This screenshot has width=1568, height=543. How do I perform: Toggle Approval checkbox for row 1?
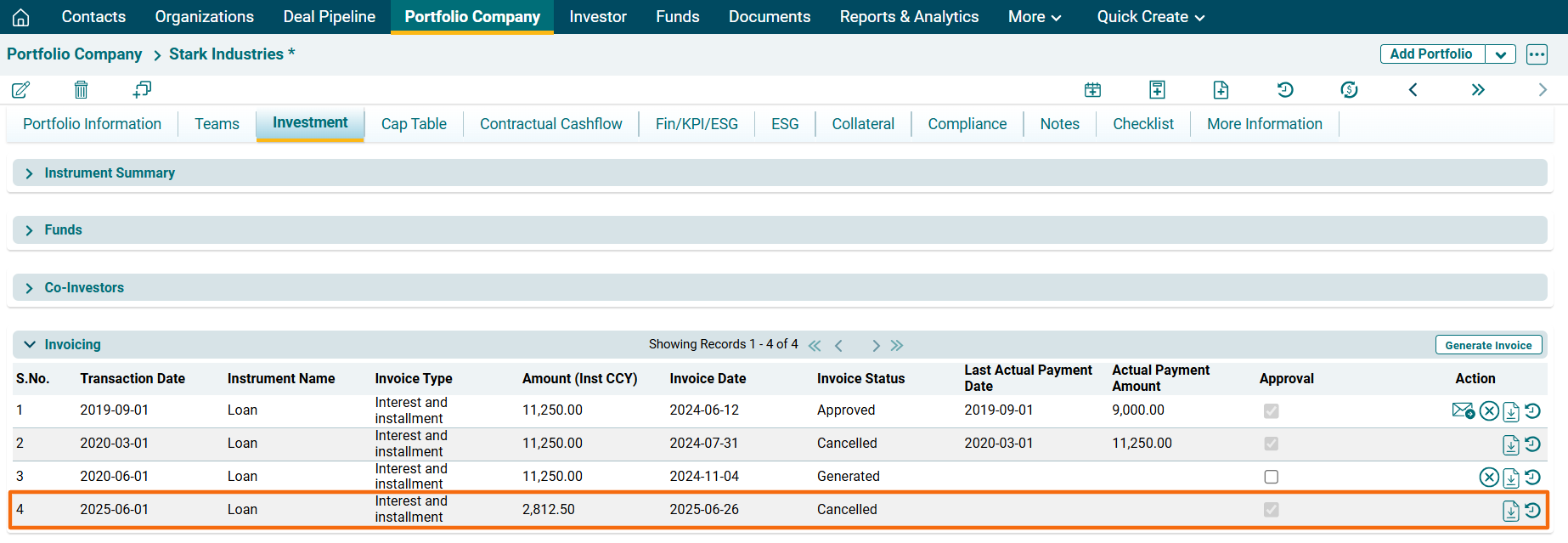[x=1271, y=411]
